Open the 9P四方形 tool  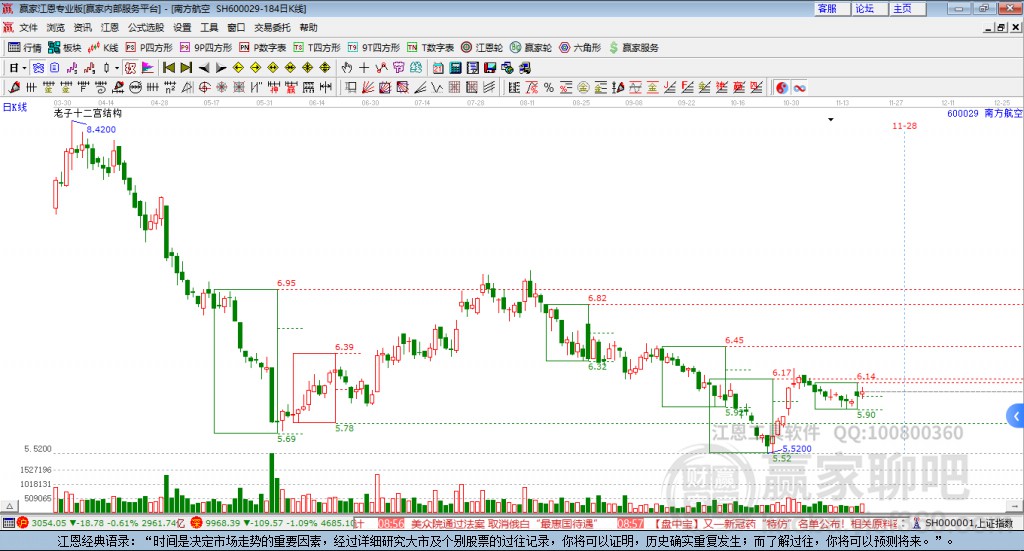click(206, 48)
